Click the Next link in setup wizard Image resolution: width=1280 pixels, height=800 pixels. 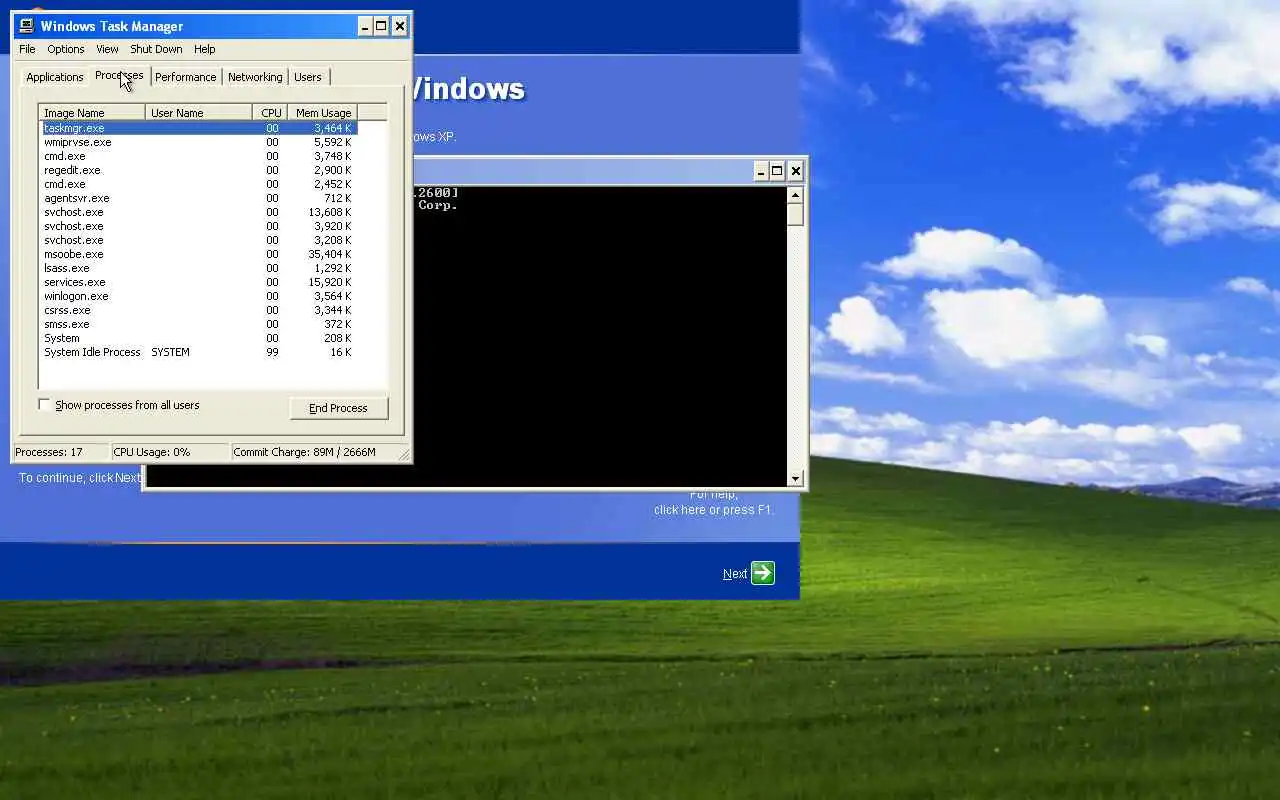[735, 574]
